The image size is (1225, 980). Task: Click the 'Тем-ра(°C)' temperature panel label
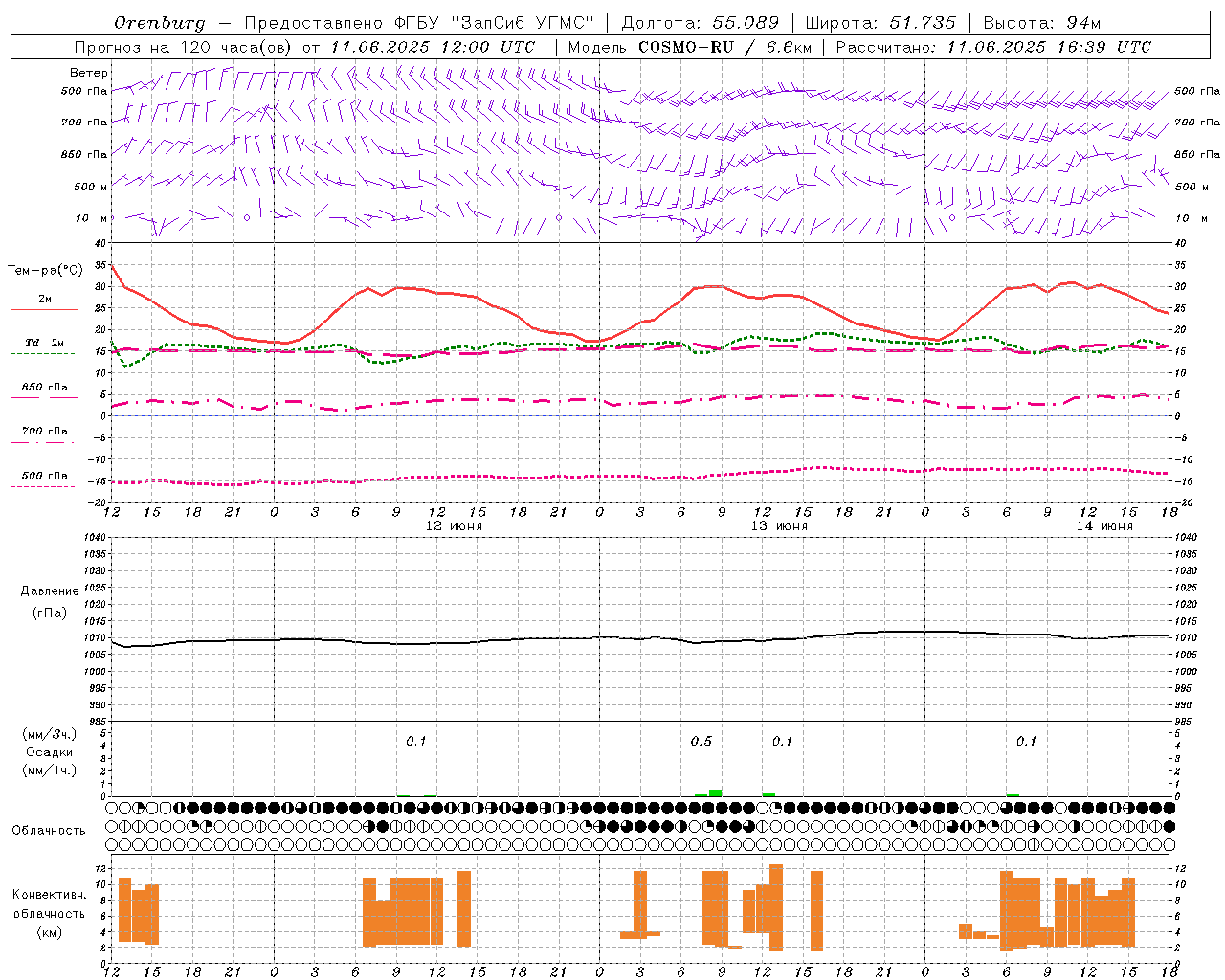45,271
